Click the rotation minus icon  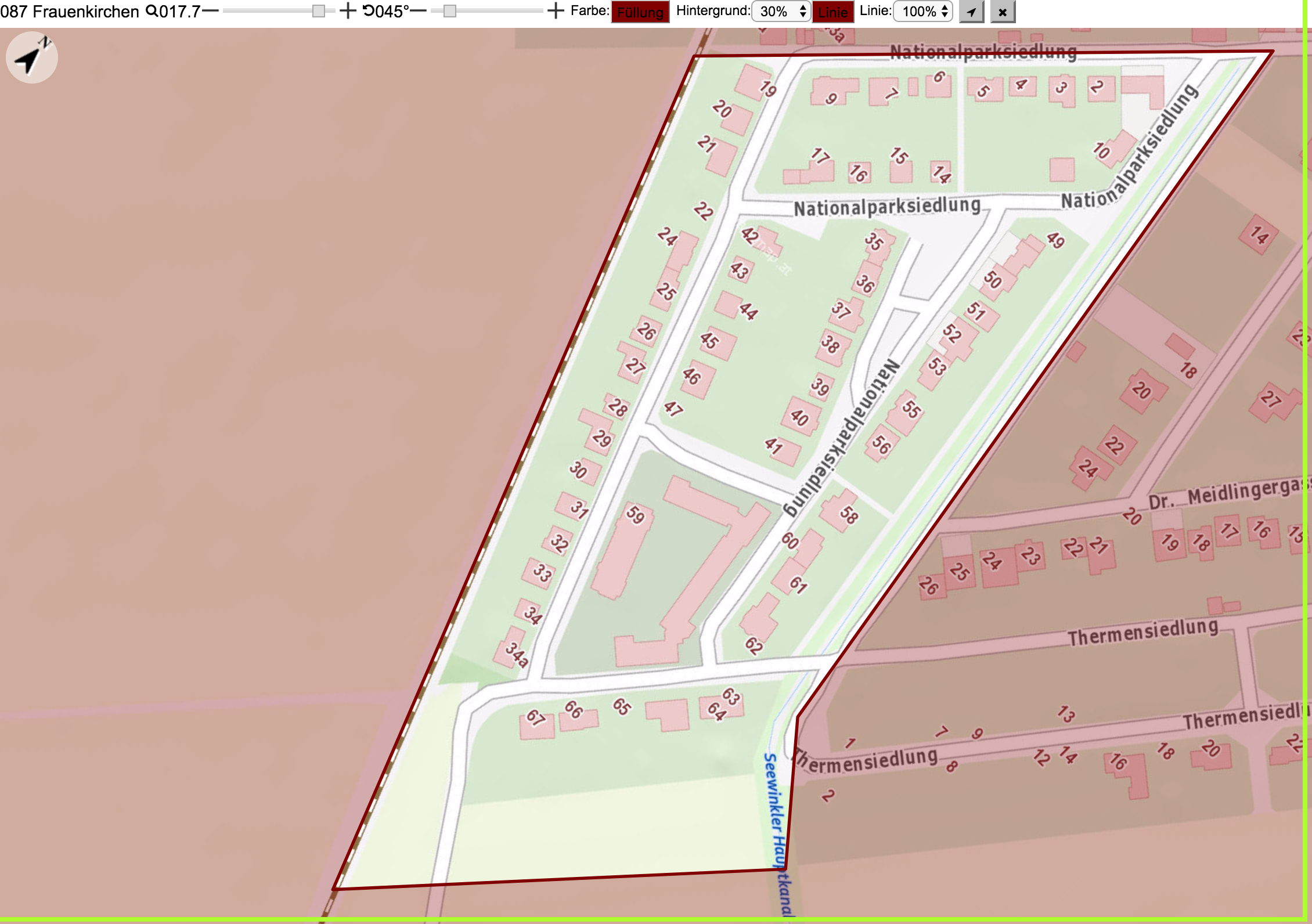(x=419, y=11)
